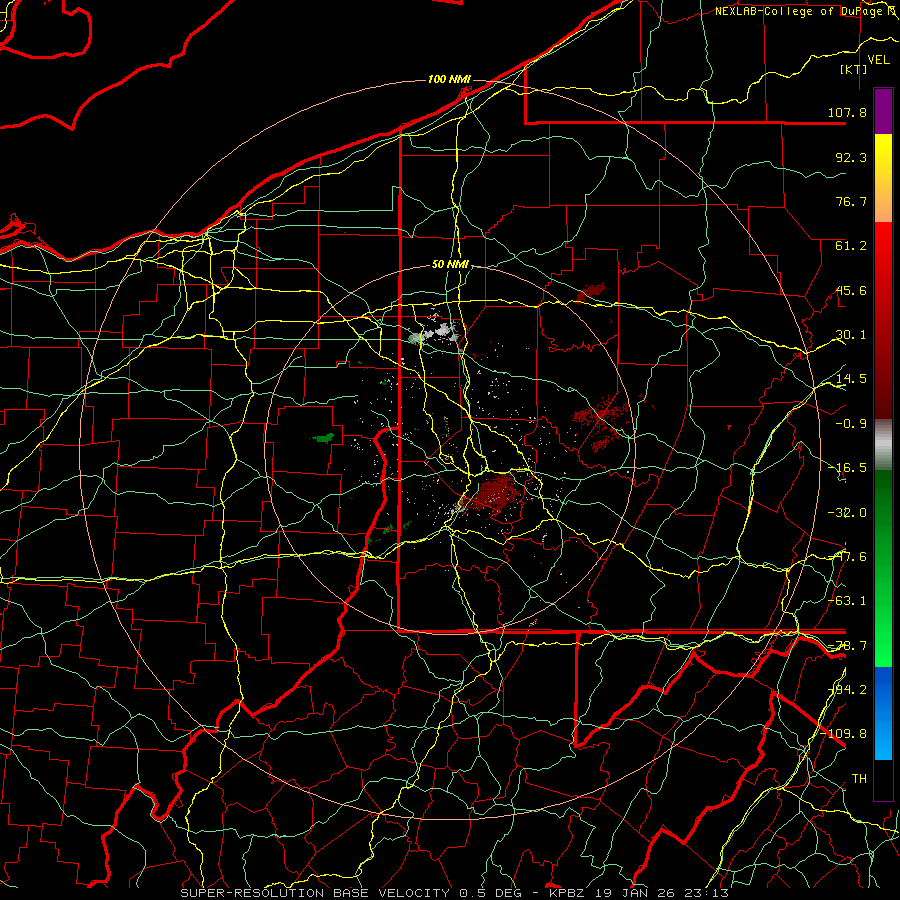Image resolution: width=900 pixels, height=900 pixels.
Task: Click the 76.7 legend value
Action: tap(851, 201)
